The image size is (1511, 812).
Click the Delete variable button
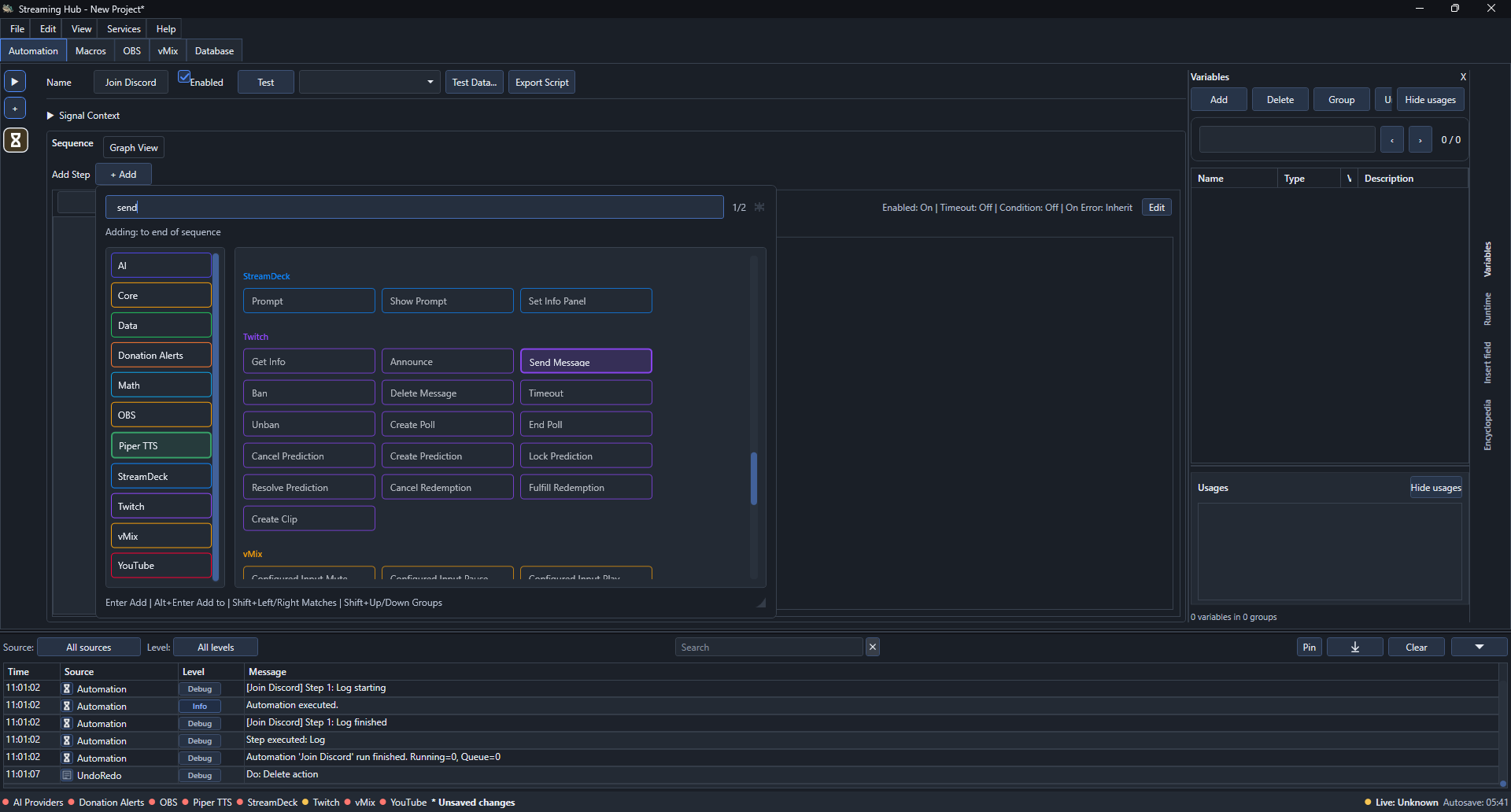click(x=1280, y=100)
